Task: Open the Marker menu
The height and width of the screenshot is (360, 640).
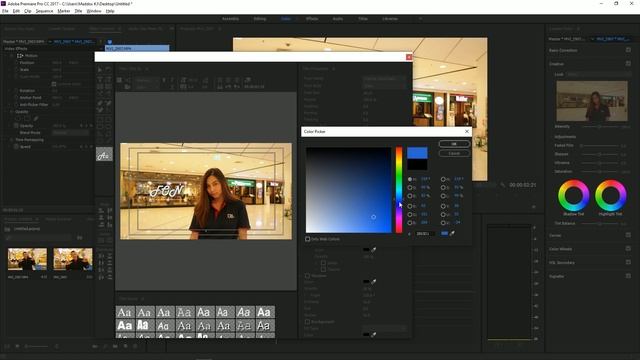Action: coord(64,11)
